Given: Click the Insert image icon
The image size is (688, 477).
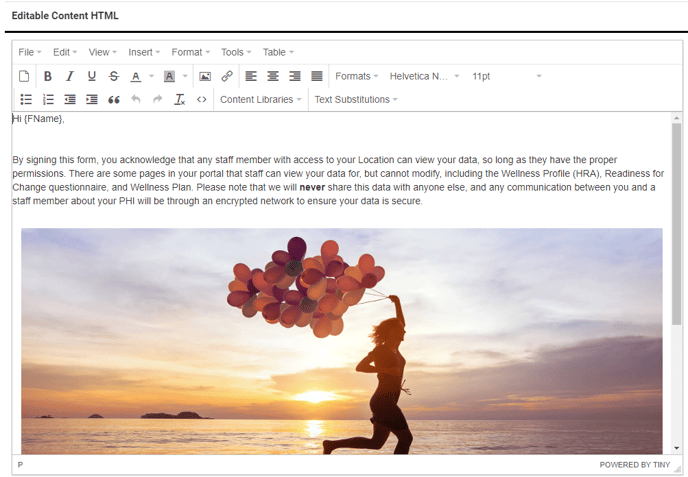Looking at the screenshot, I should pyautogui.click(x=205, y=76).
